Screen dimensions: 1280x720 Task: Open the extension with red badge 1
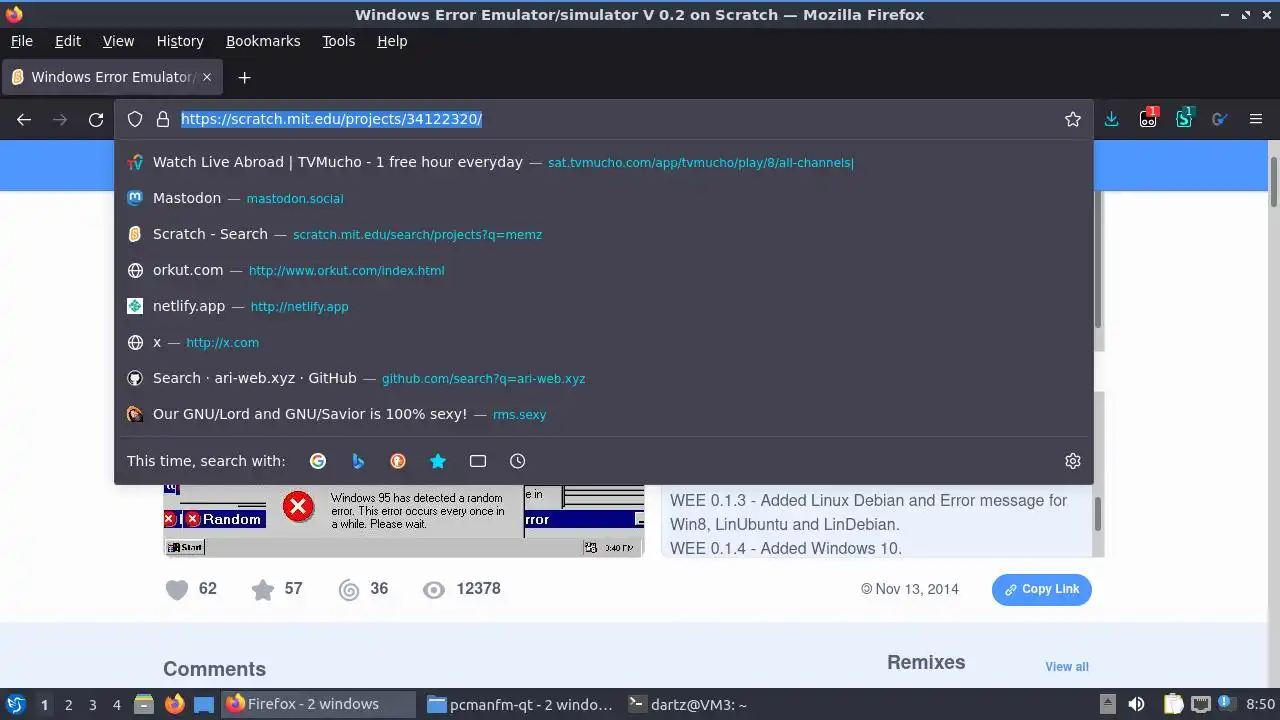(1148, 118)
